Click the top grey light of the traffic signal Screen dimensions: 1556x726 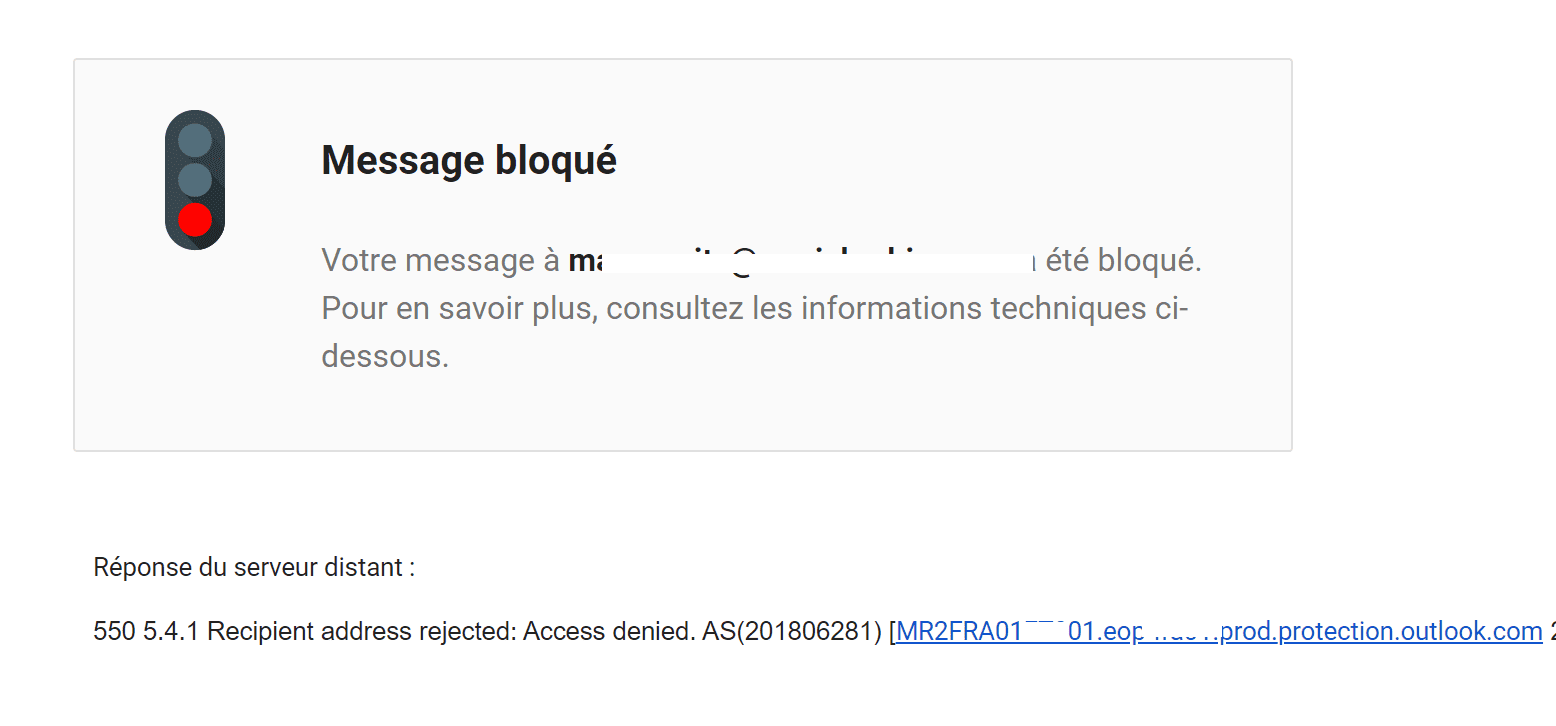click(x=195, y=141)
